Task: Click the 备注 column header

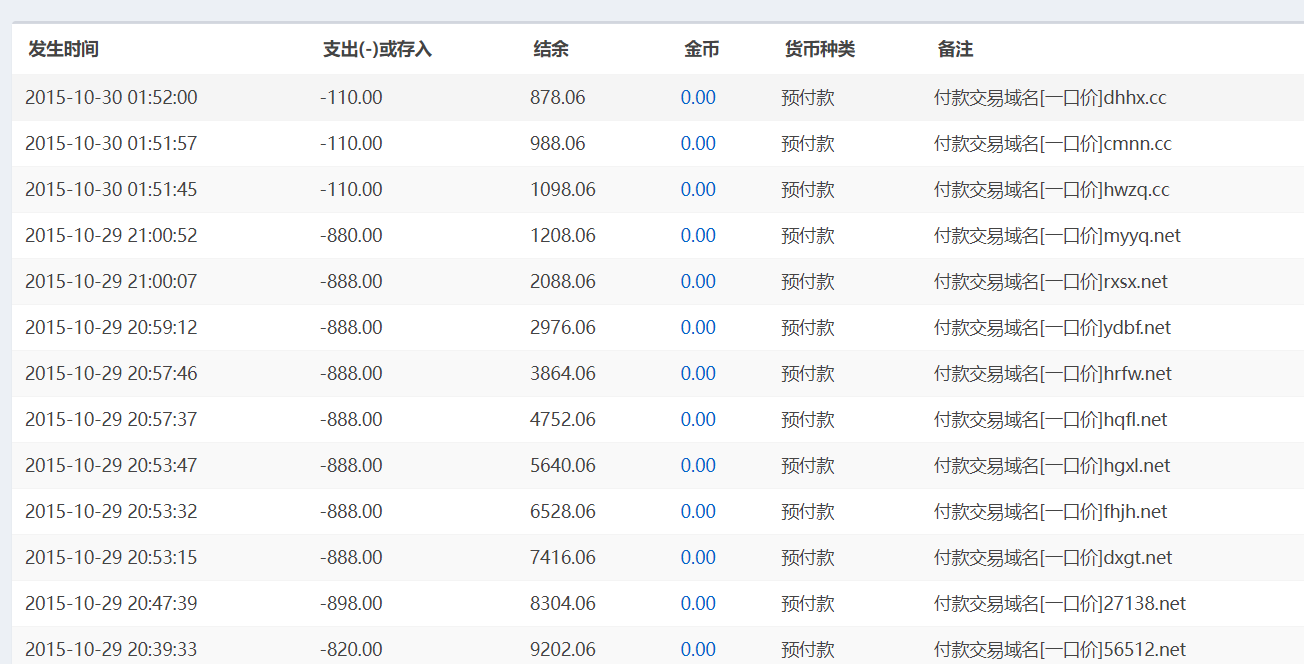Action: pyautogui.click(x=955, y=49)
